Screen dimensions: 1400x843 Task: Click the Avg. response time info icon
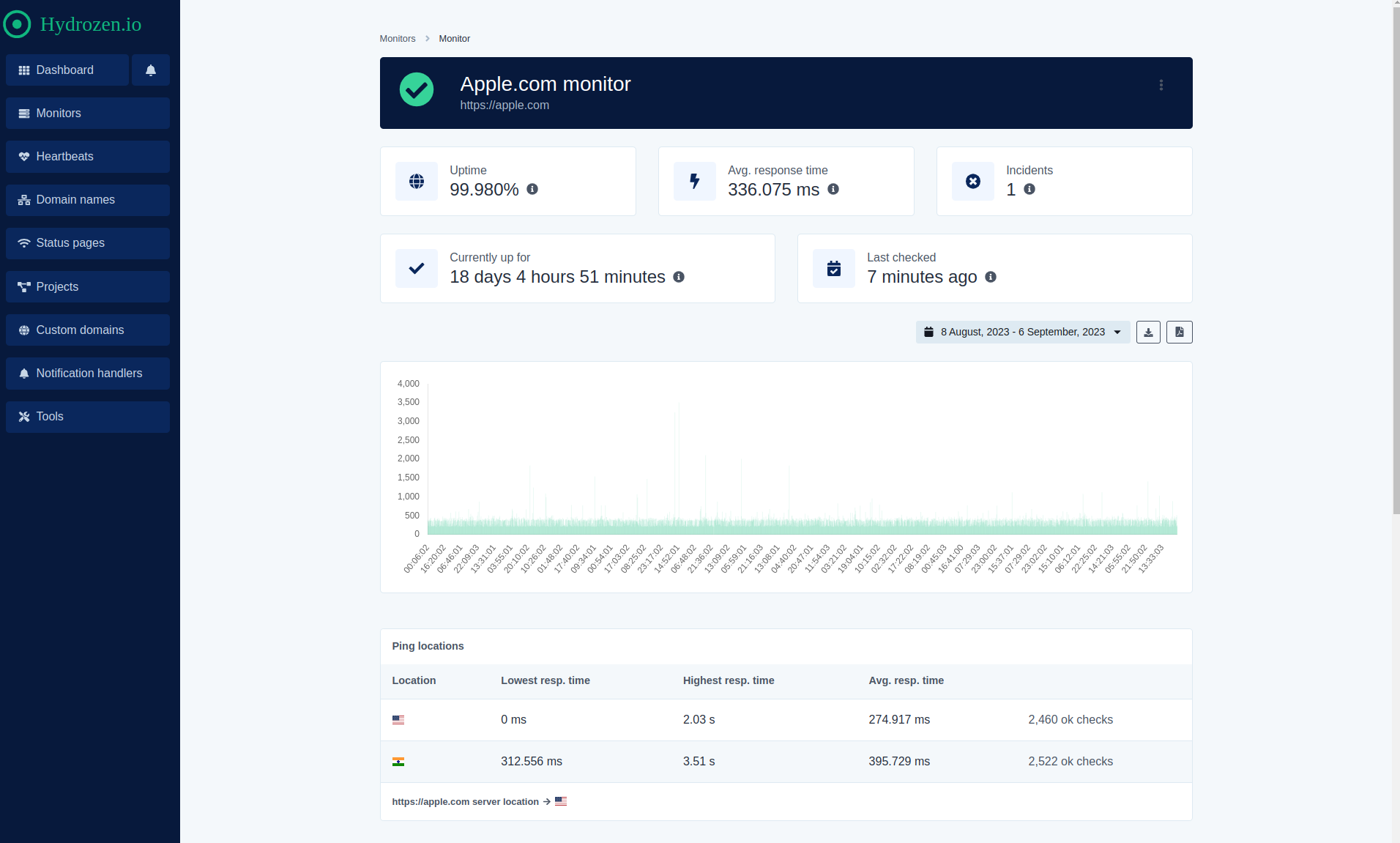tap(833, 189)
